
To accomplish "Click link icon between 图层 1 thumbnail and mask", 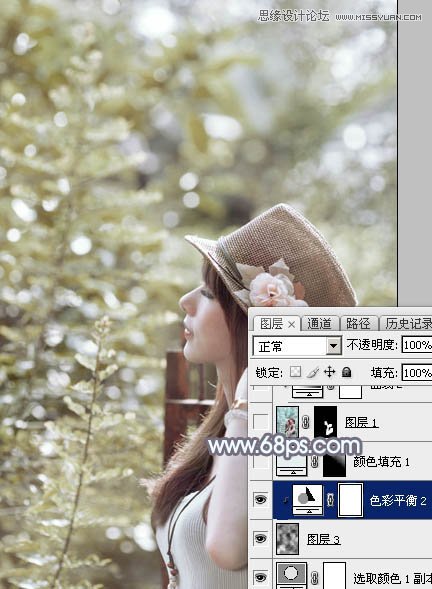I will tap(306, 423).
